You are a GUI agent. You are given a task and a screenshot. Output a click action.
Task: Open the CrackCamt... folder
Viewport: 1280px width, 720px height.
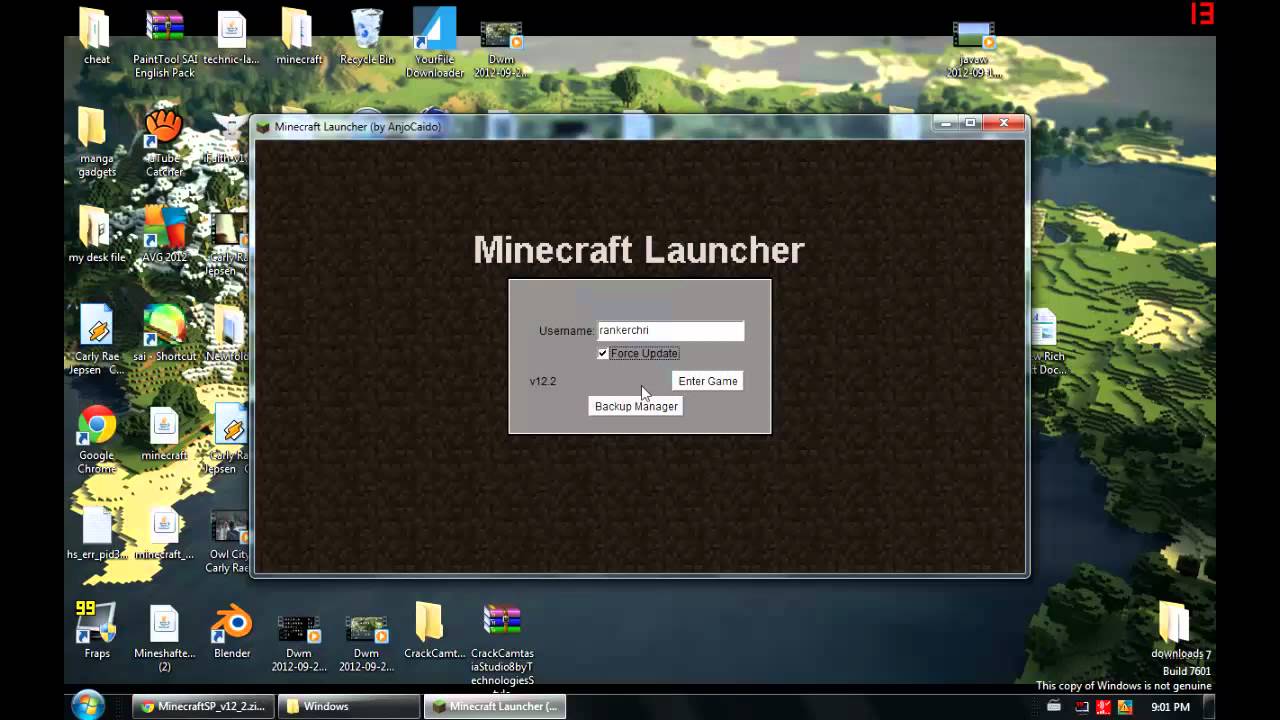pyautogui.click(x=434, y=630)
